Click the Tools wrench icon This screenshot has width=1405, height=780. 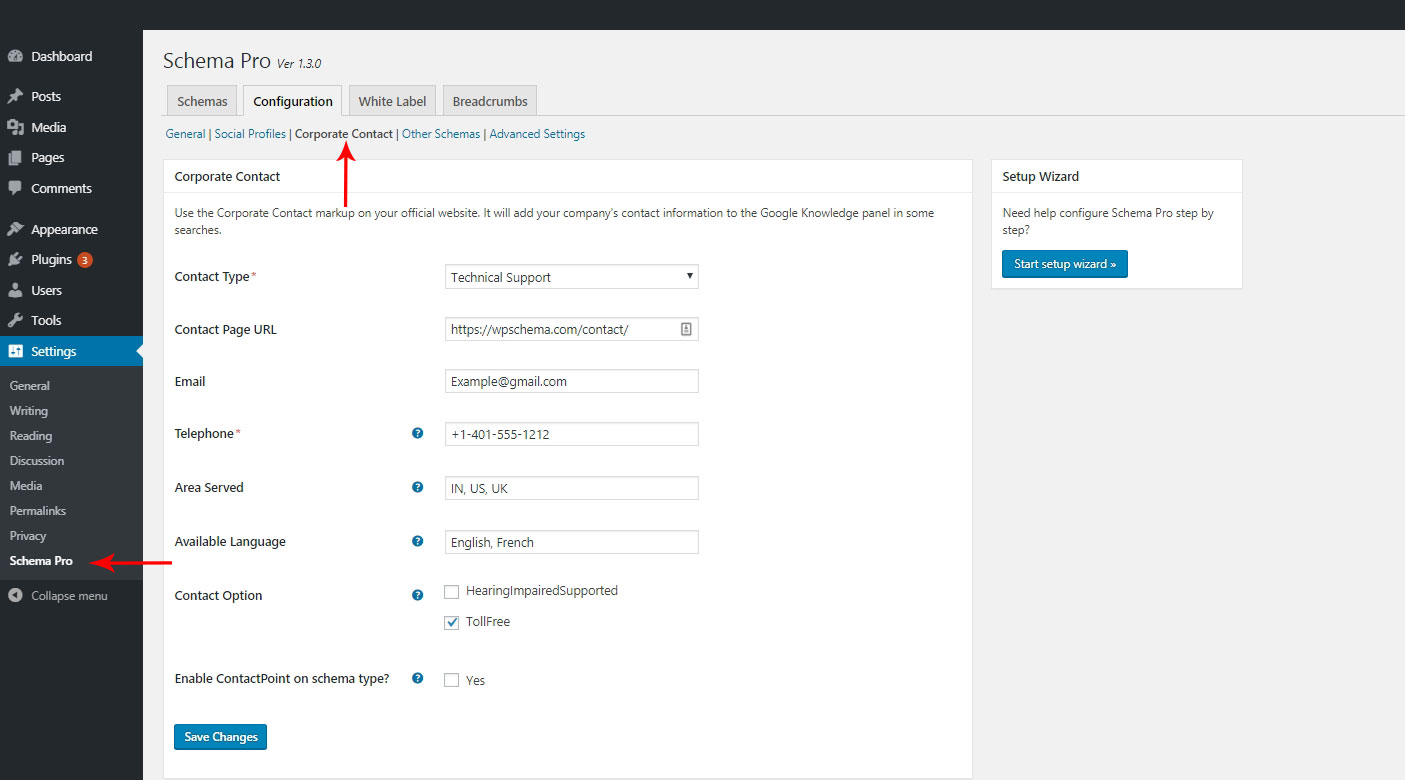pyautogui.click(x=15, y=321)
